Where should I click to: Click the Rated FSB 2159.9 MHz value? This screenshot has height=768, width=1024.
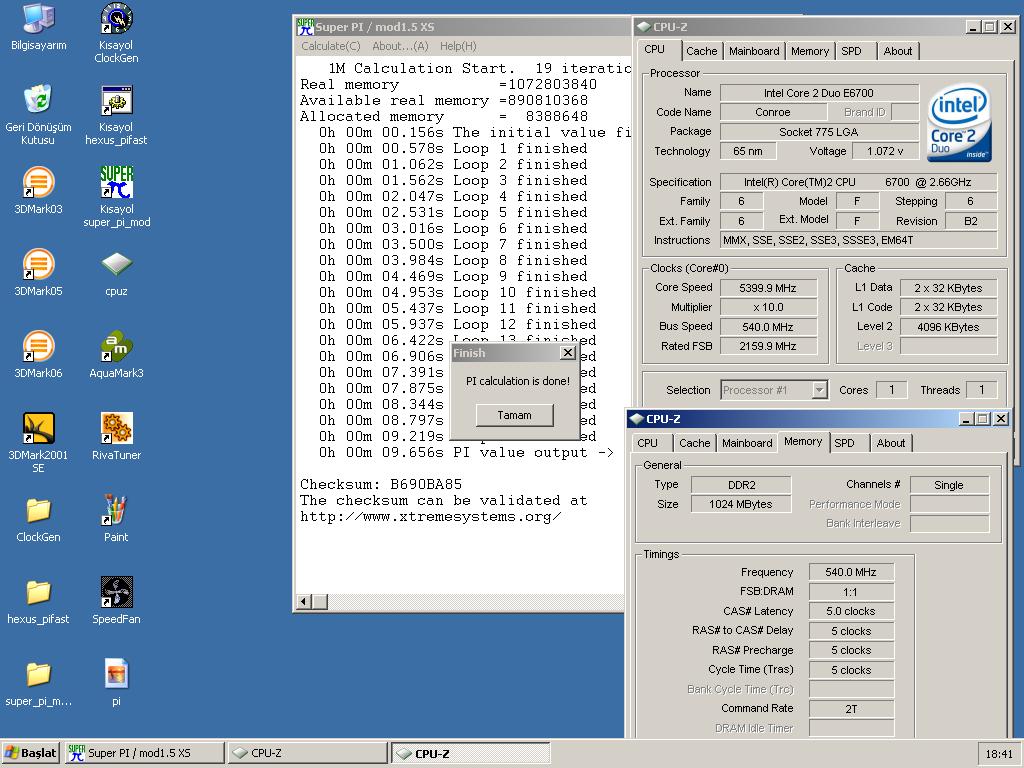767,346
